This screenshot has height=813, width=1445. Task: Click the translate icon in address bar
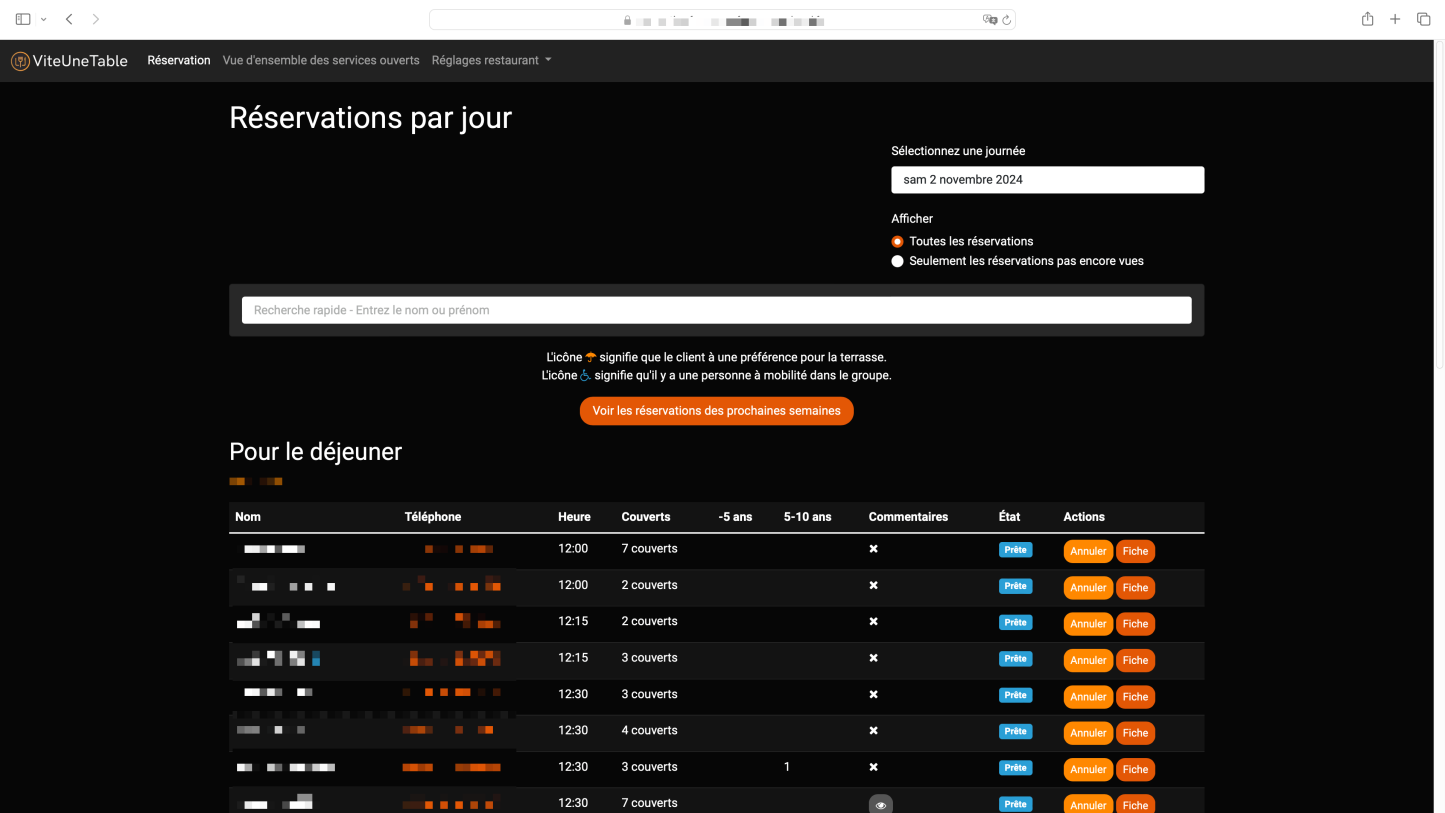click(x=989, y=20)
